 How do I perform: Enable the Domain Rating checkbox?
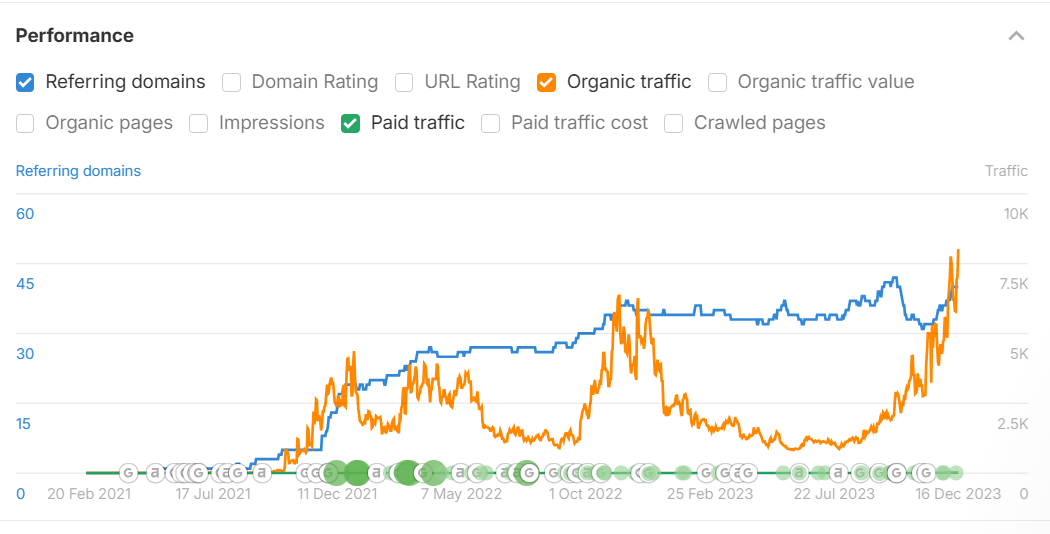[231, 82]
